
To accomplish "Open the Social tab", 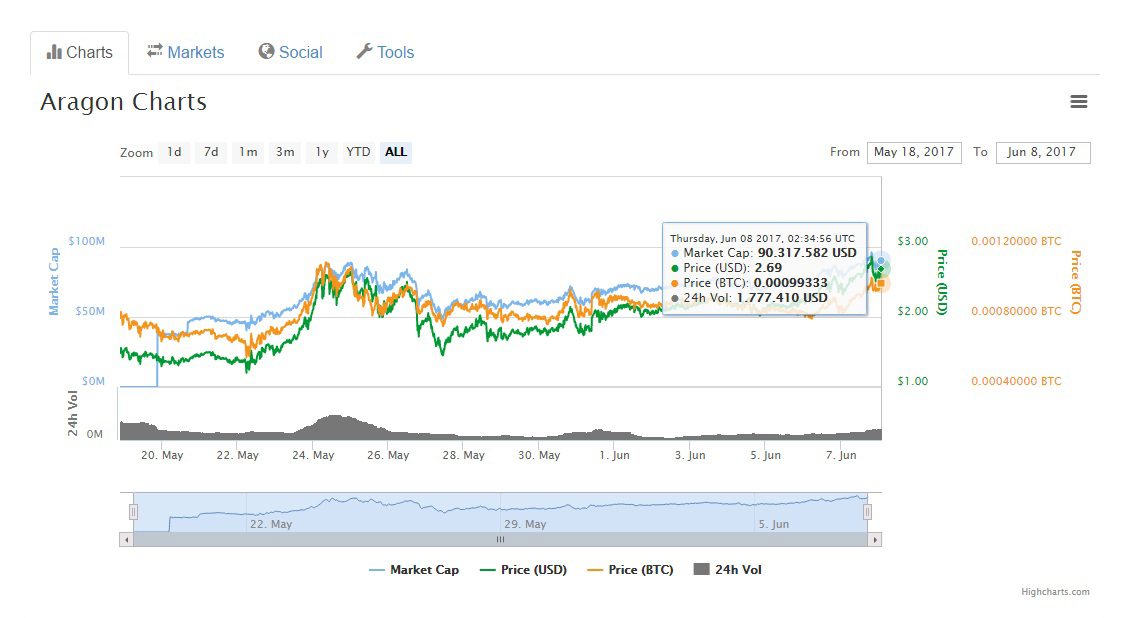I will click(x=290, y=53).
